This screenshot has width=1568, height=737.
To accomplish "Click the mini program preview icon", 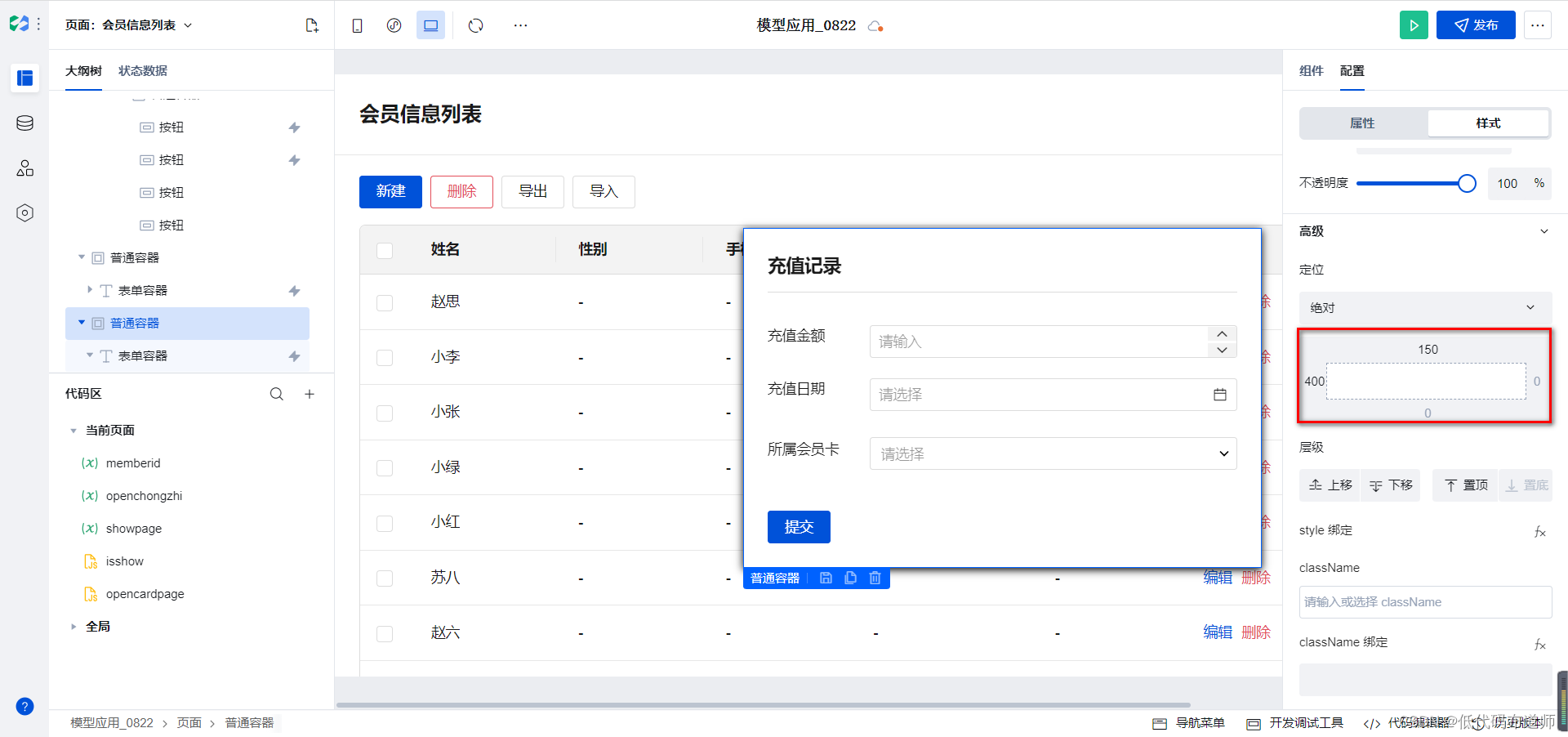I will (x=394, y=25).
